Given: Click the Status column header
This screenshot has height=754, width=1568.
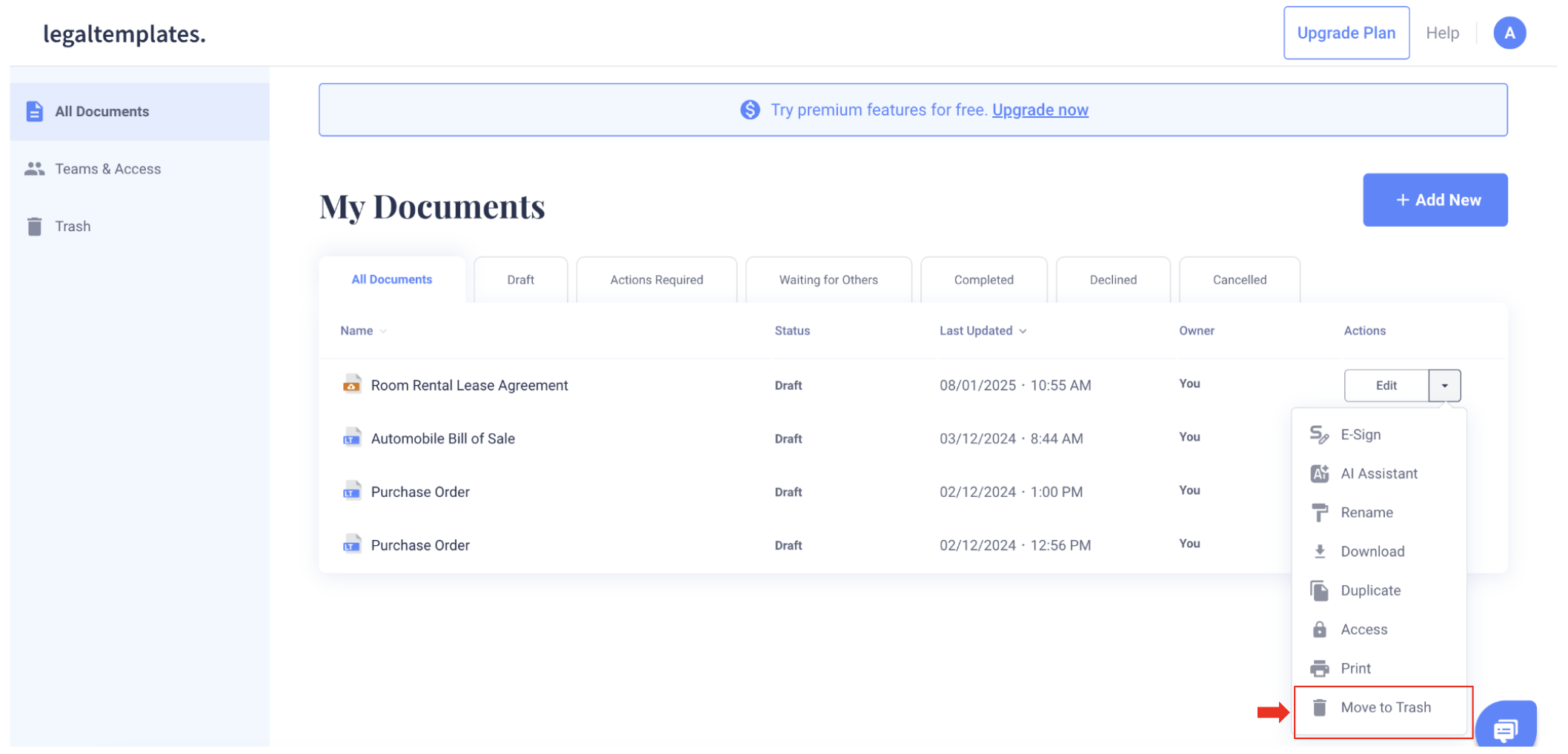Looking at the screenshot, I should point(792,331).
